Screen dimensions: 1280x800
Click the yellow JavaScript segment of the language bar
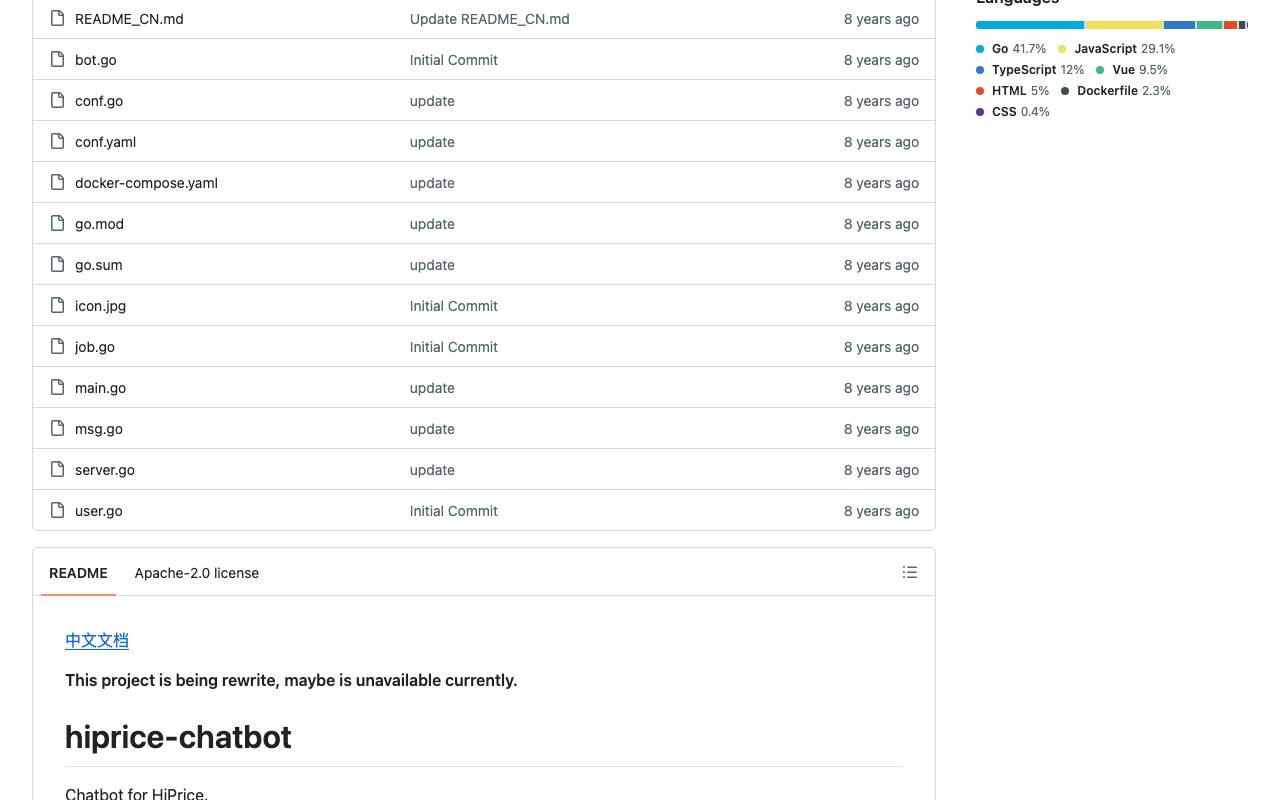(x=1124, y=25)
